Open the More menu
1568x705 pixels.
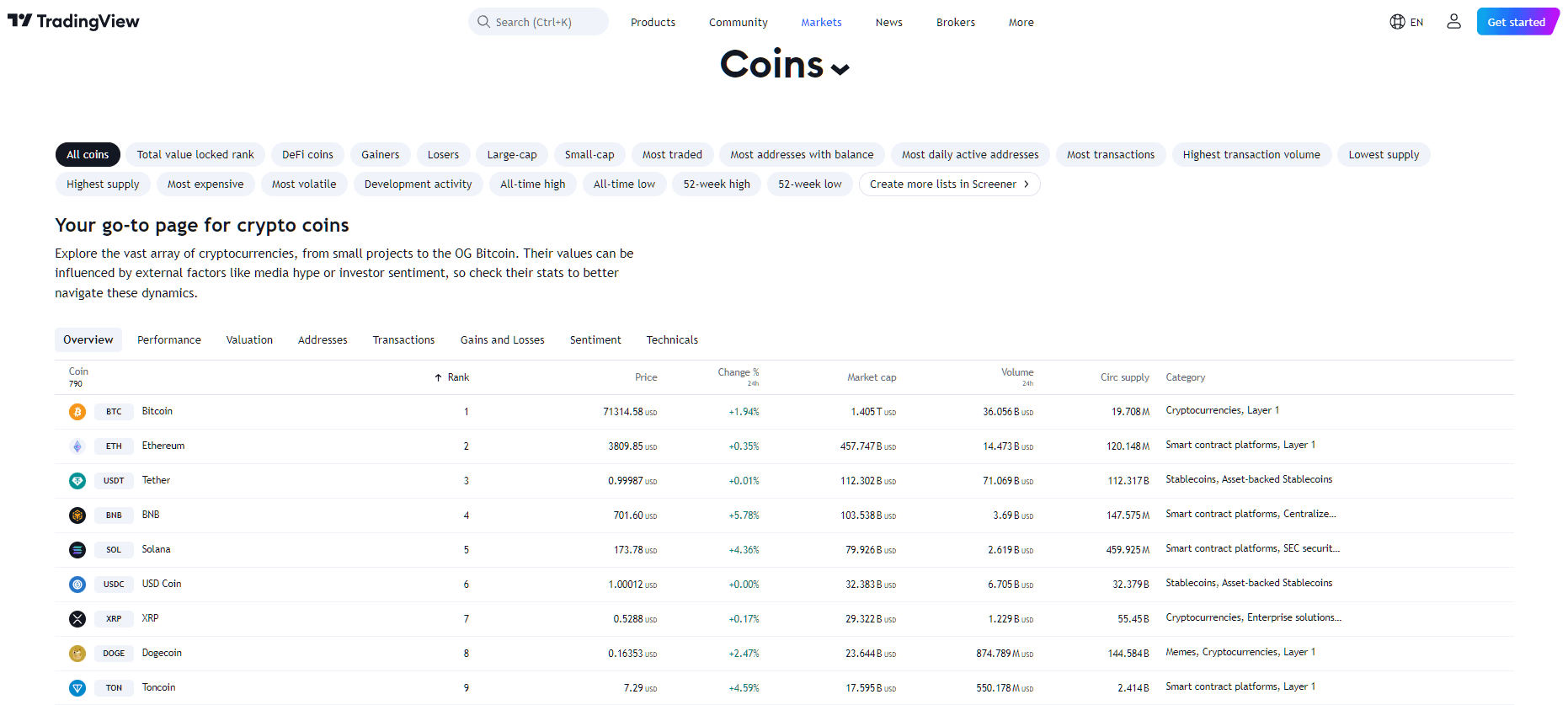pos(1021,23)
